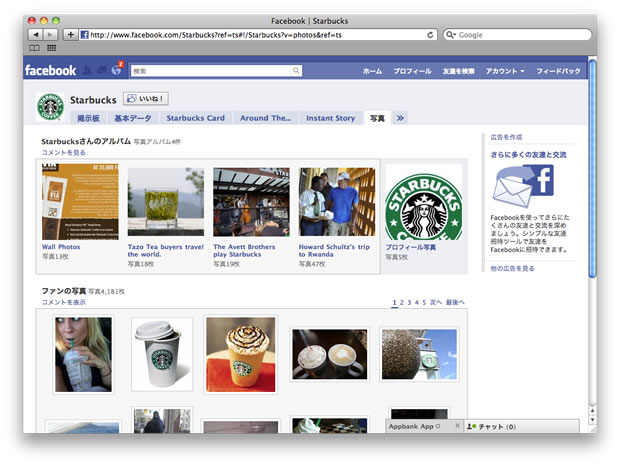Add bookmark with the plus button
The height and width of the screenshot is (465, 620).
pos(70,35)
